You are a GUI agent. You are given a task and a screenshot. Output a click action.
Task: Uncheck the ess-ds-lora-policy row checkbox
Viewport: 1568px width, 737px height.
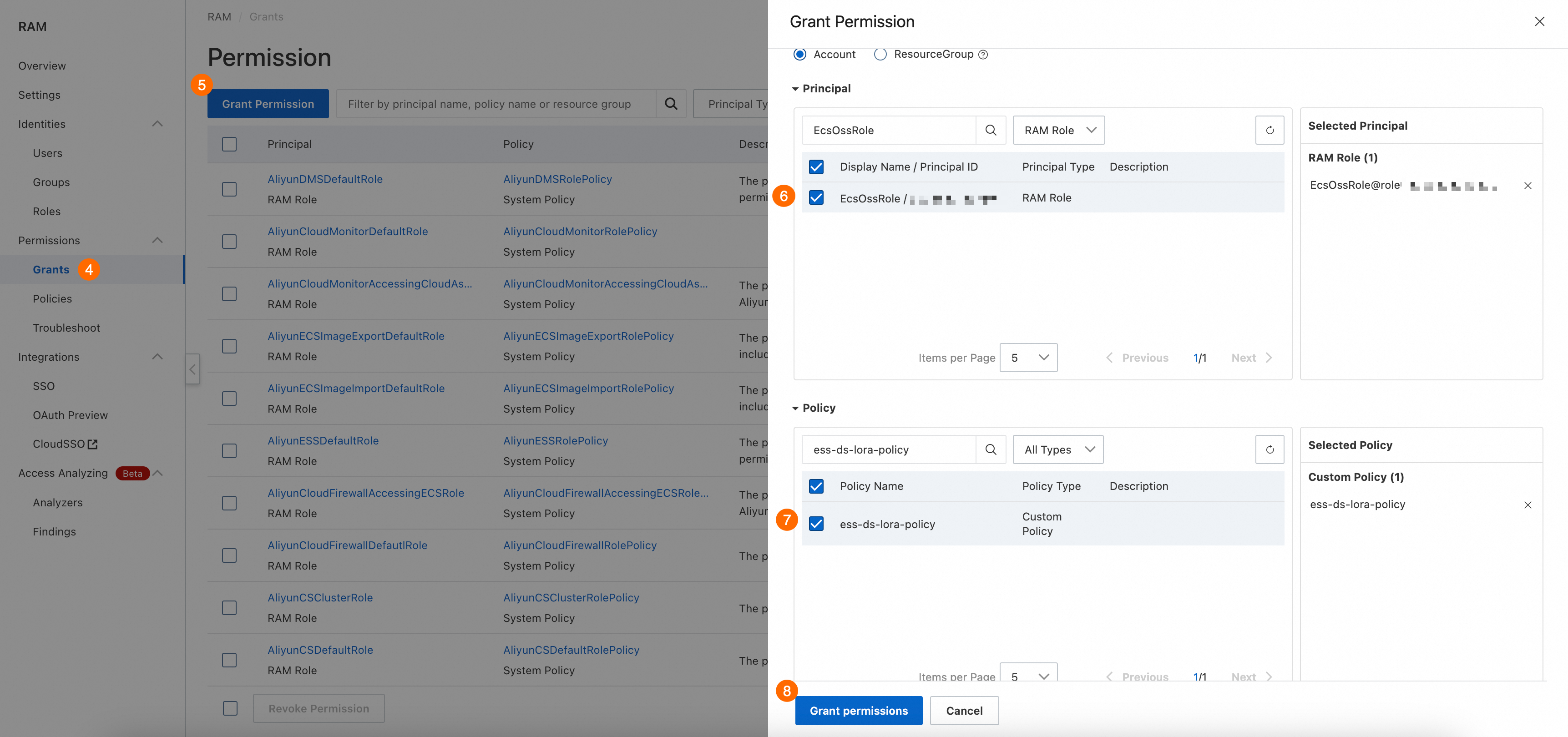(816, 523)
